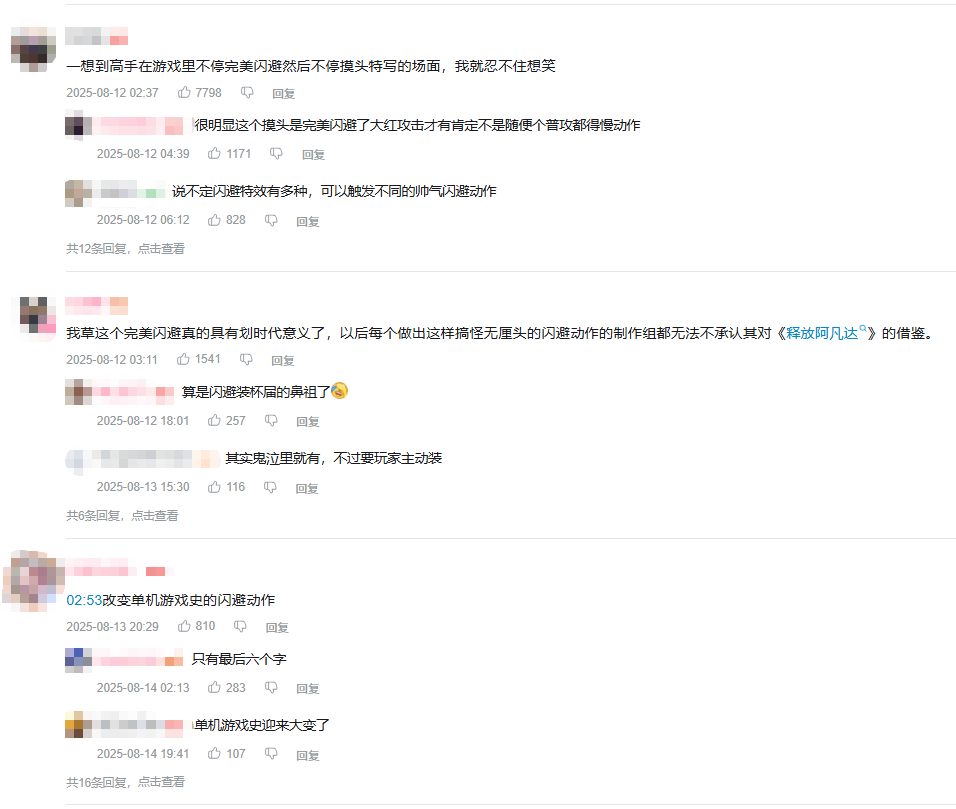Dislike the comment posted 2025-08-12 02:37
Image resolution: width=956 pixels, height=809 pixels.
[x=247, y=93]
